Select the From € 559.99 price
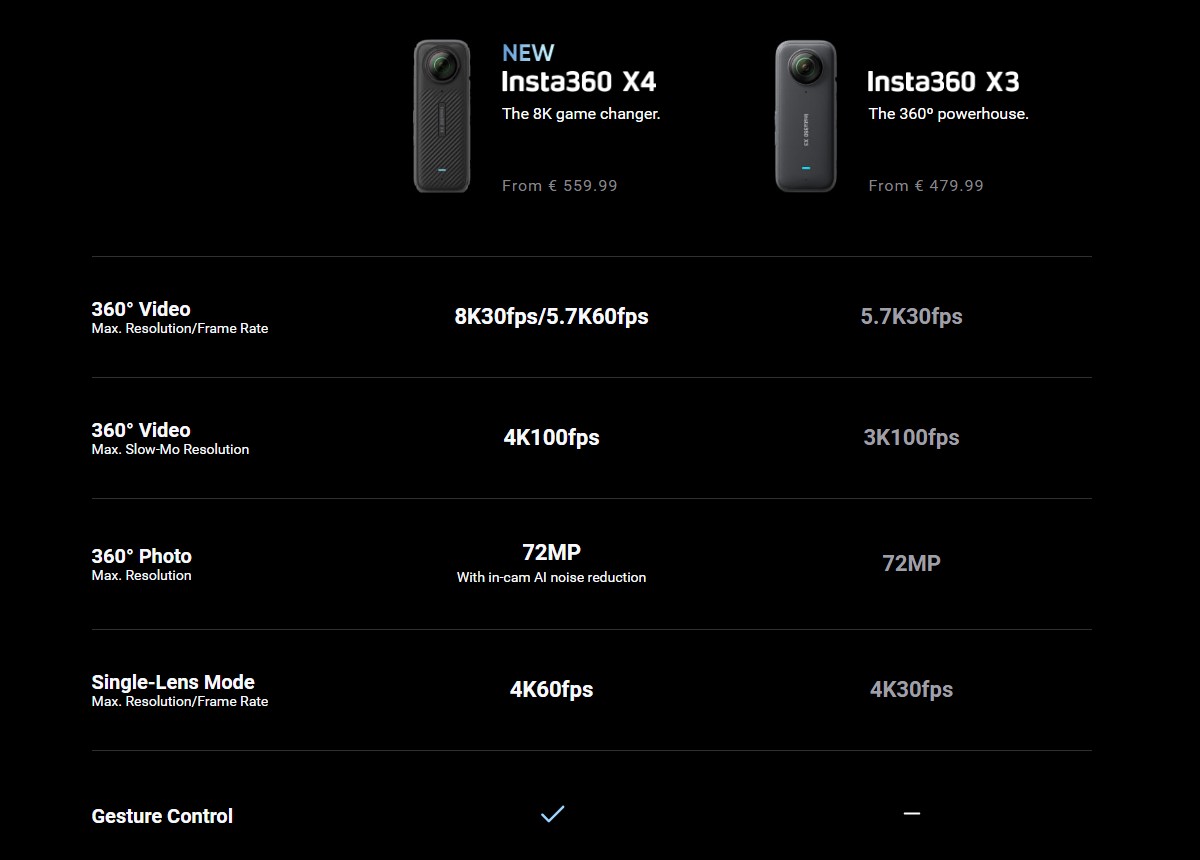The width and height of the screenshot is (1200, 860). (560, 185)
